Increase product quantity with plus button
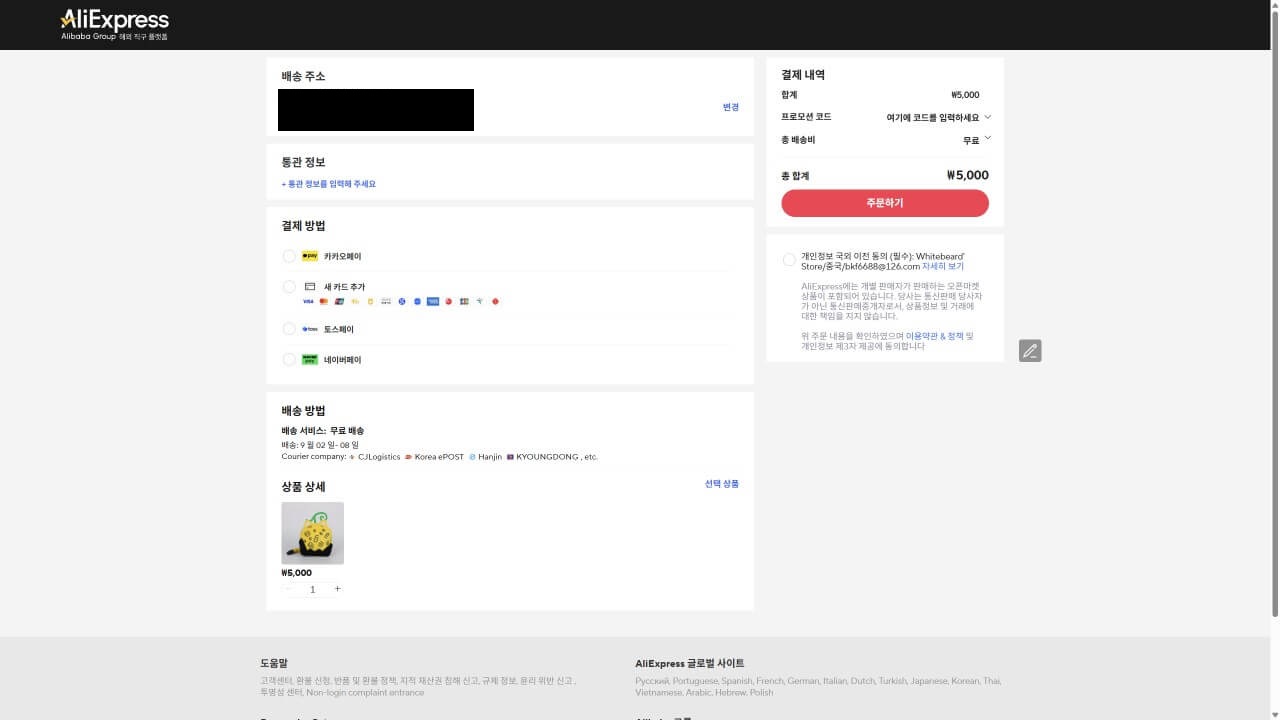This screenshot has width=1280, height=720. (x=337, y=589)
